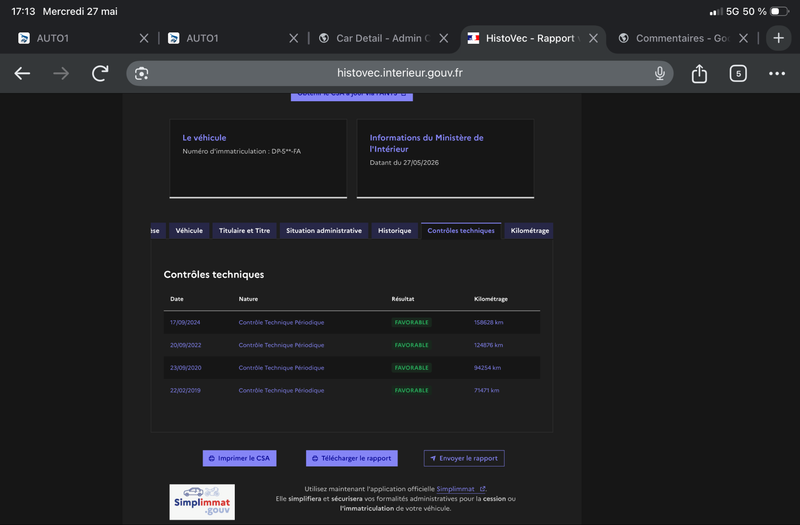Close the Car Detail - Admin tab
The width and height of the screenshot is (800, 525).
(x=443, y=38)
